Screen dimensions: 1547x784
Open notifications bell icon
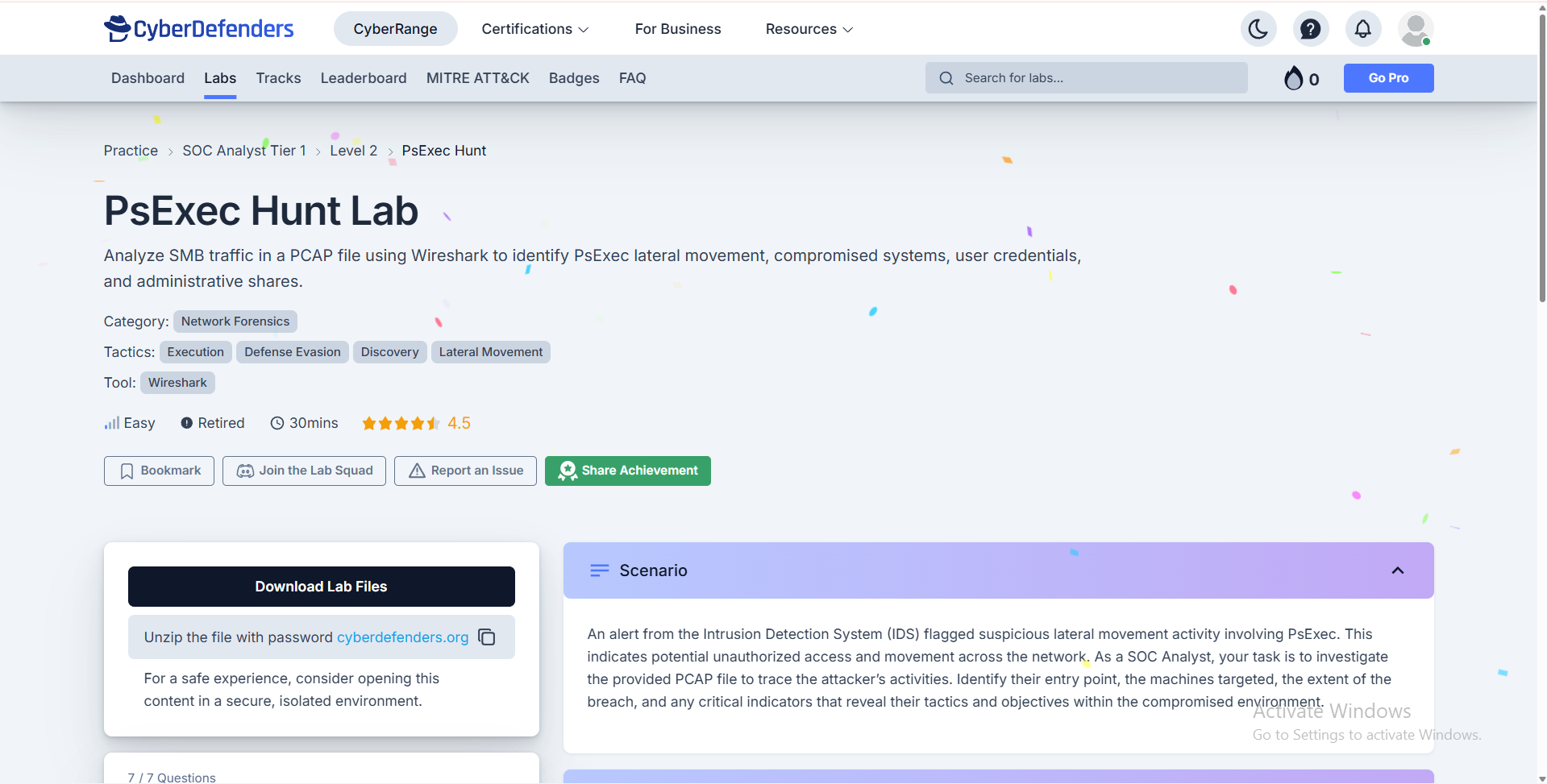(1362, 30)
